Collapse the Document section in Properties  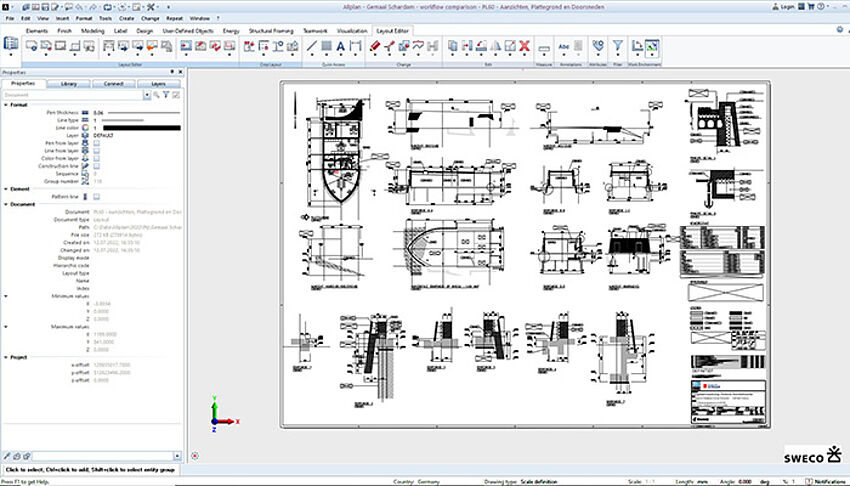[x=5, y=204]
